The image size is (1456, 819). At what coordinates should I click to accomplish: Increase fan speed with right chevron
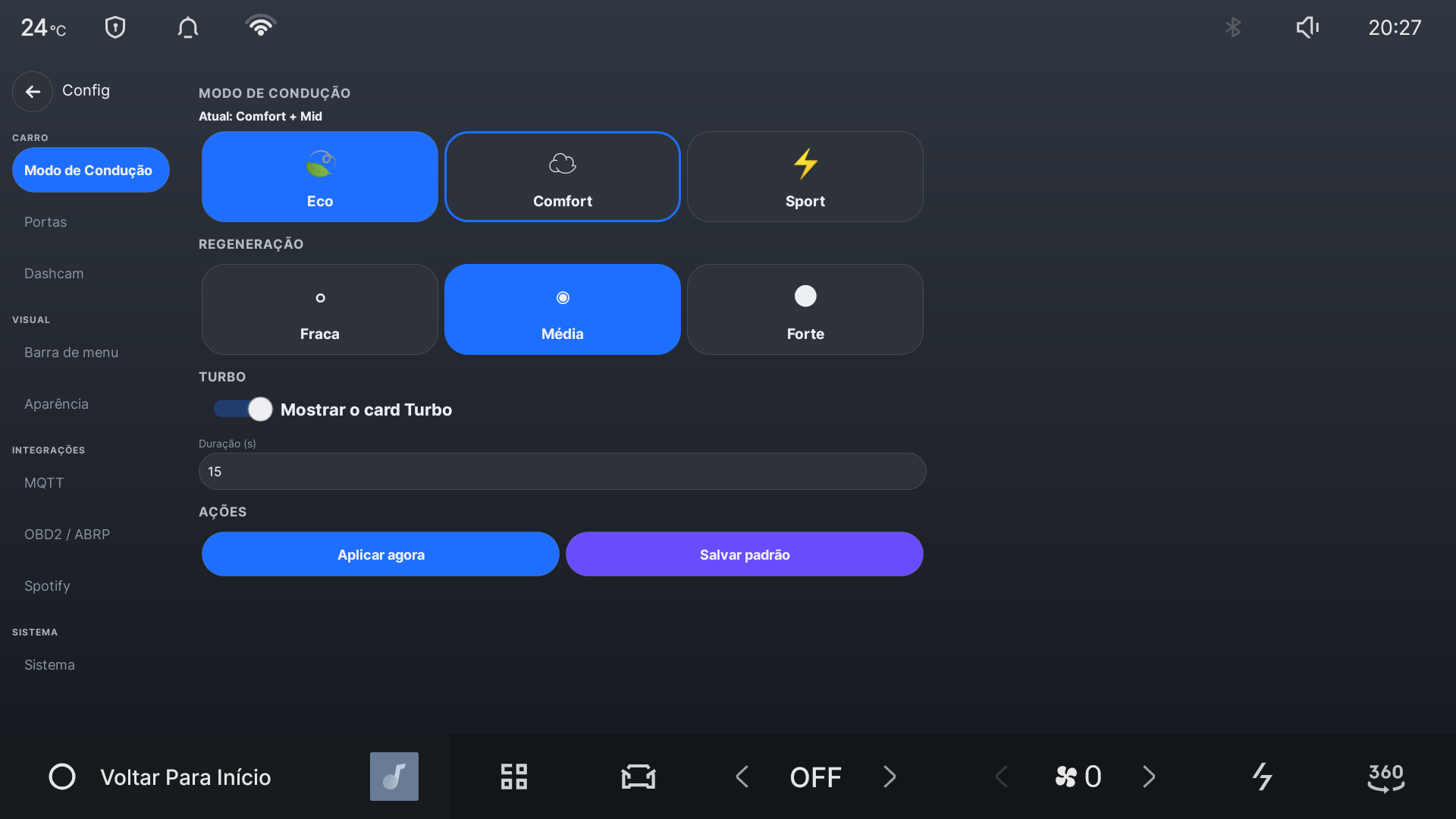pyautogui.click(x=1149, y=777)
